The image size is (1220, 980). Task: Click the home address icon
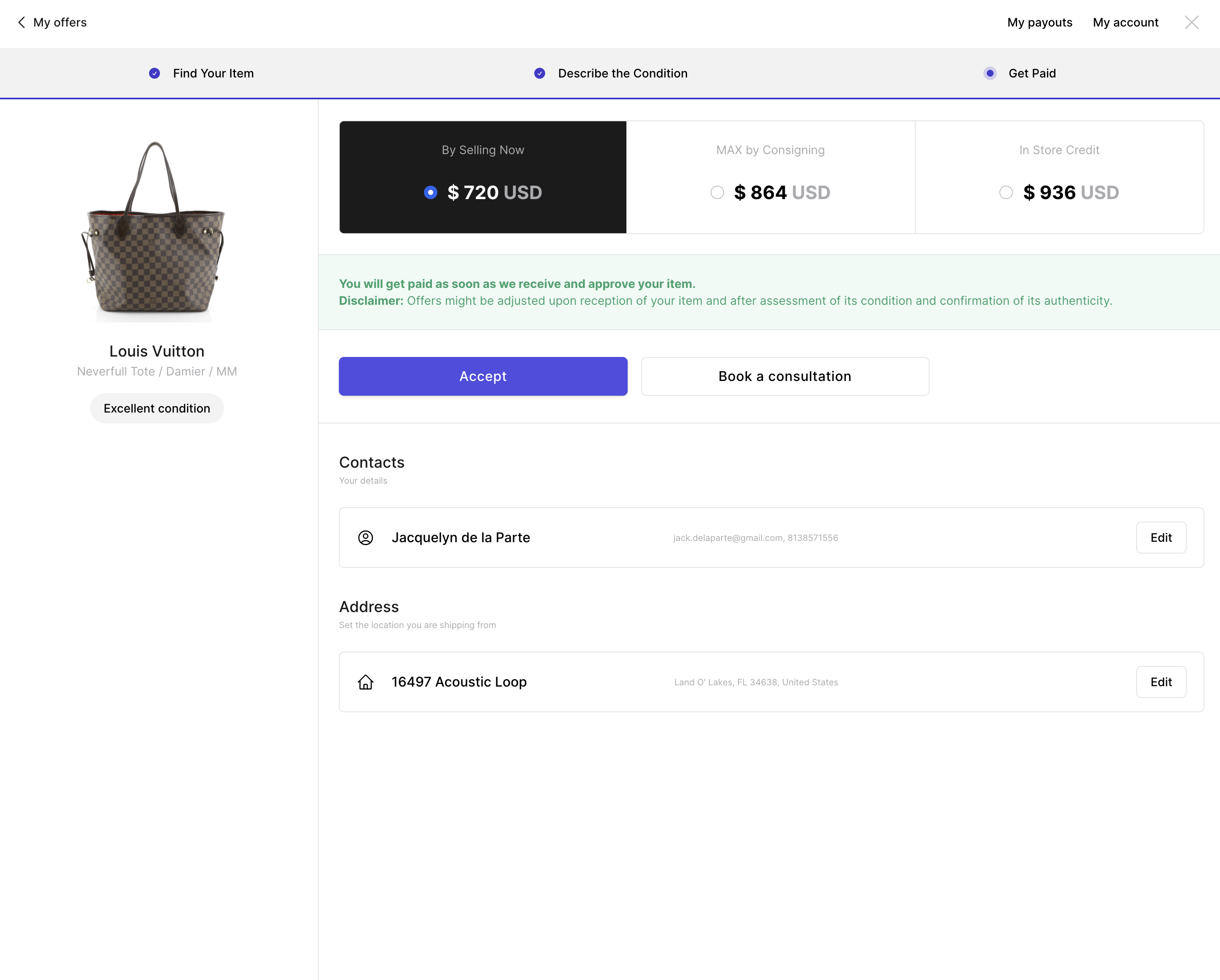point(365,682)
